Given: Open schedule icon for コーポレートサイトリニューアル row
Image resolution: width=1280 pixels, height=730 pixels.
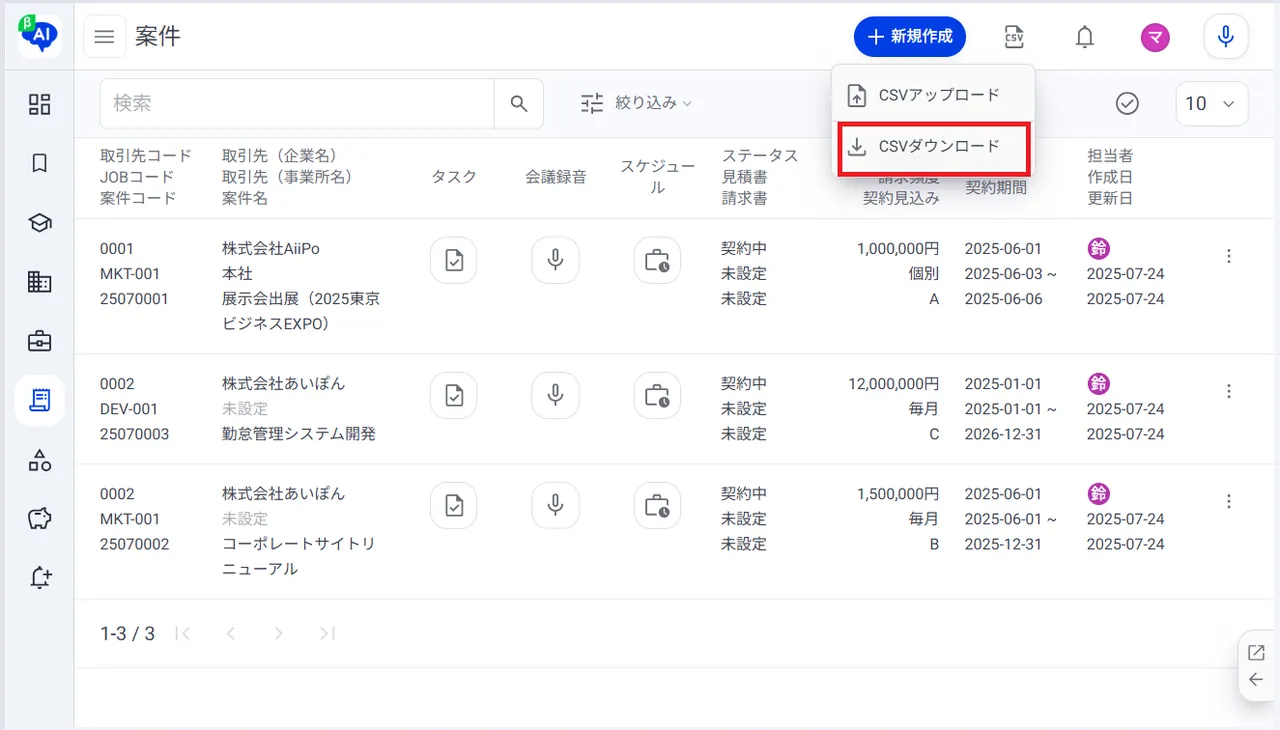Looking at the screenshot, I should (657, 506).
